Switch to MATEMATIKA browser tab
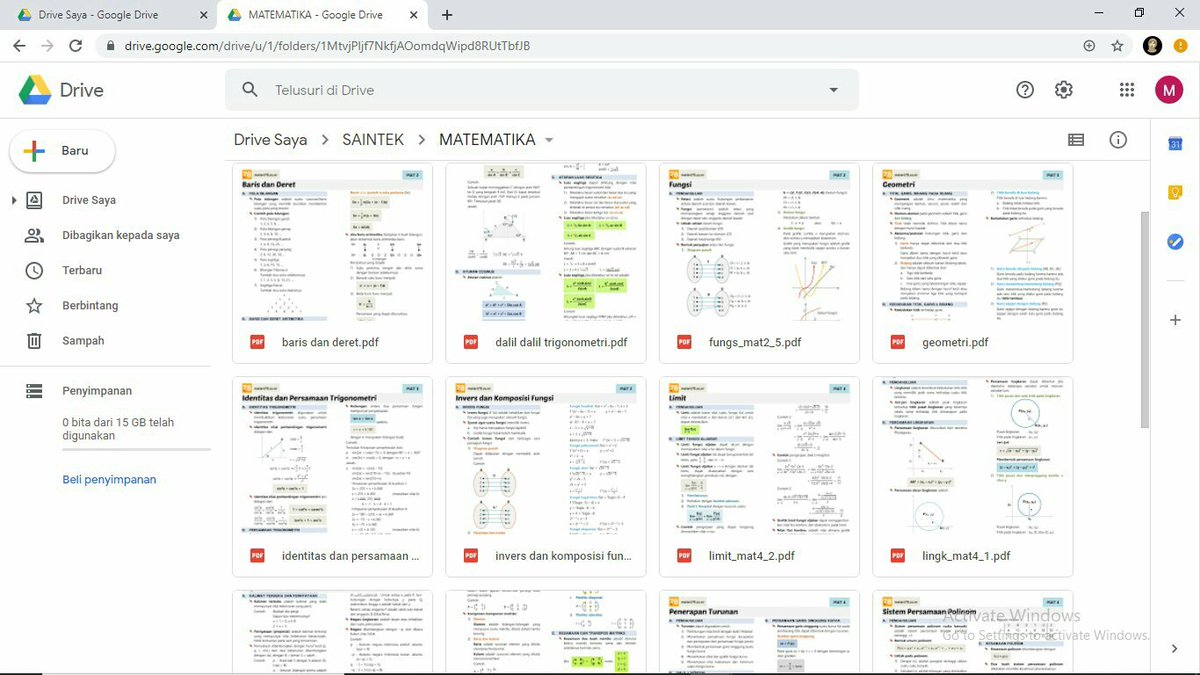Image resolution: width=1200 pixels, height=675 pixels. (320, 15)
